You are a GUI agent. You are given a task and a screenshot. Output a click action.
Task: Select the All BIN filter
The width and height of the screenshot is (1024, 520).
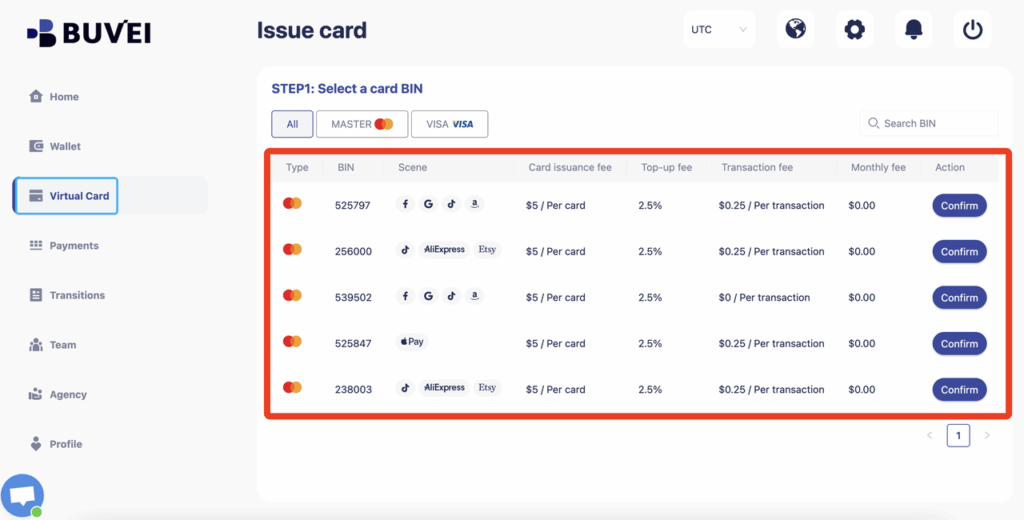[292, 124]
